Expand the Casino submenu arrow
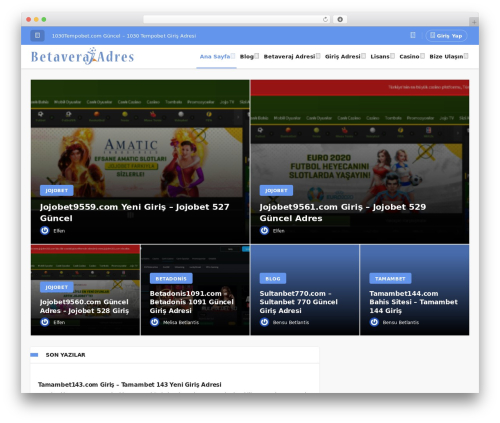Image resolution: width=500 pixels, height=423 pixels. 422,56
